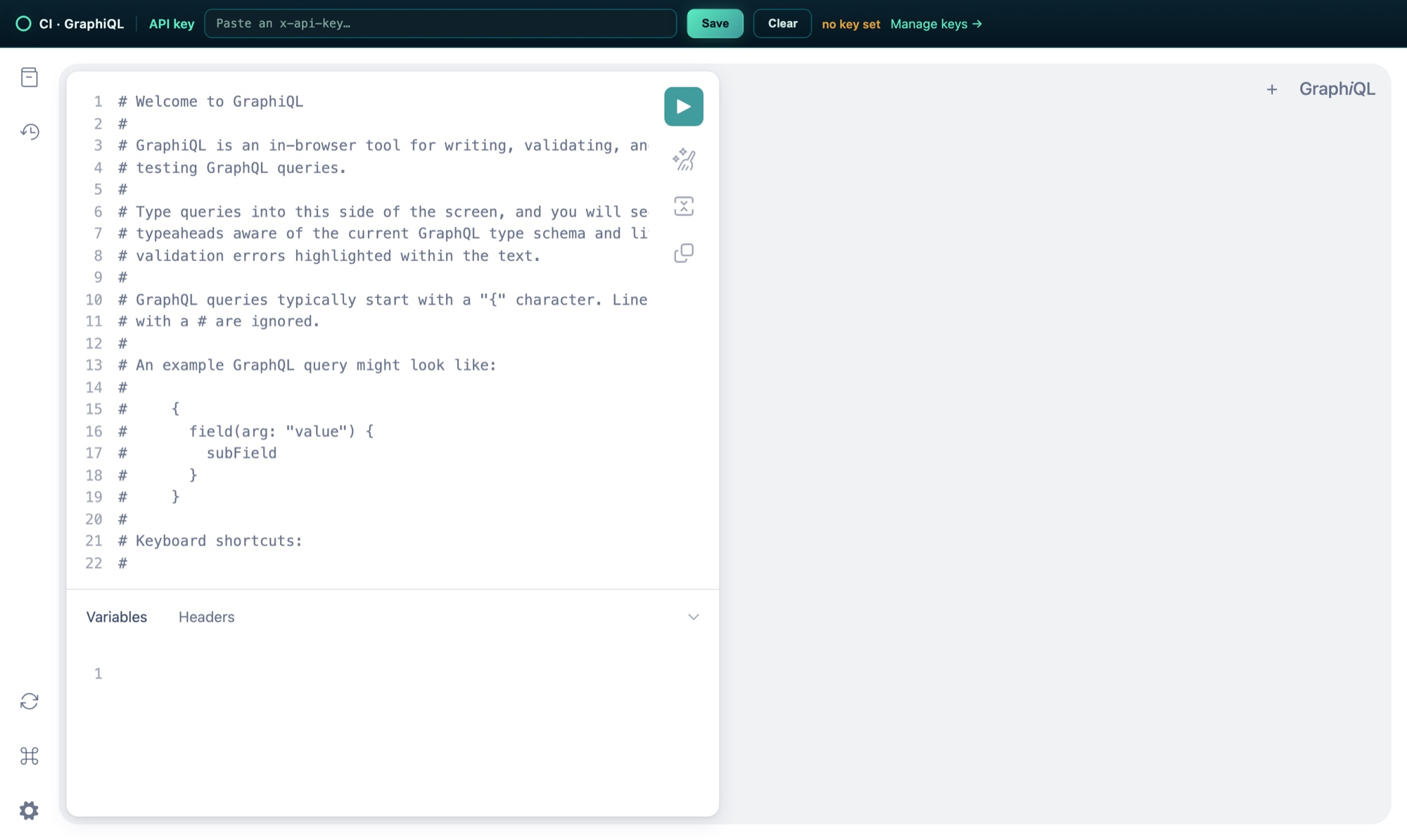Click the "# Welcome to GraphiQL" comment line

(211, 101)
